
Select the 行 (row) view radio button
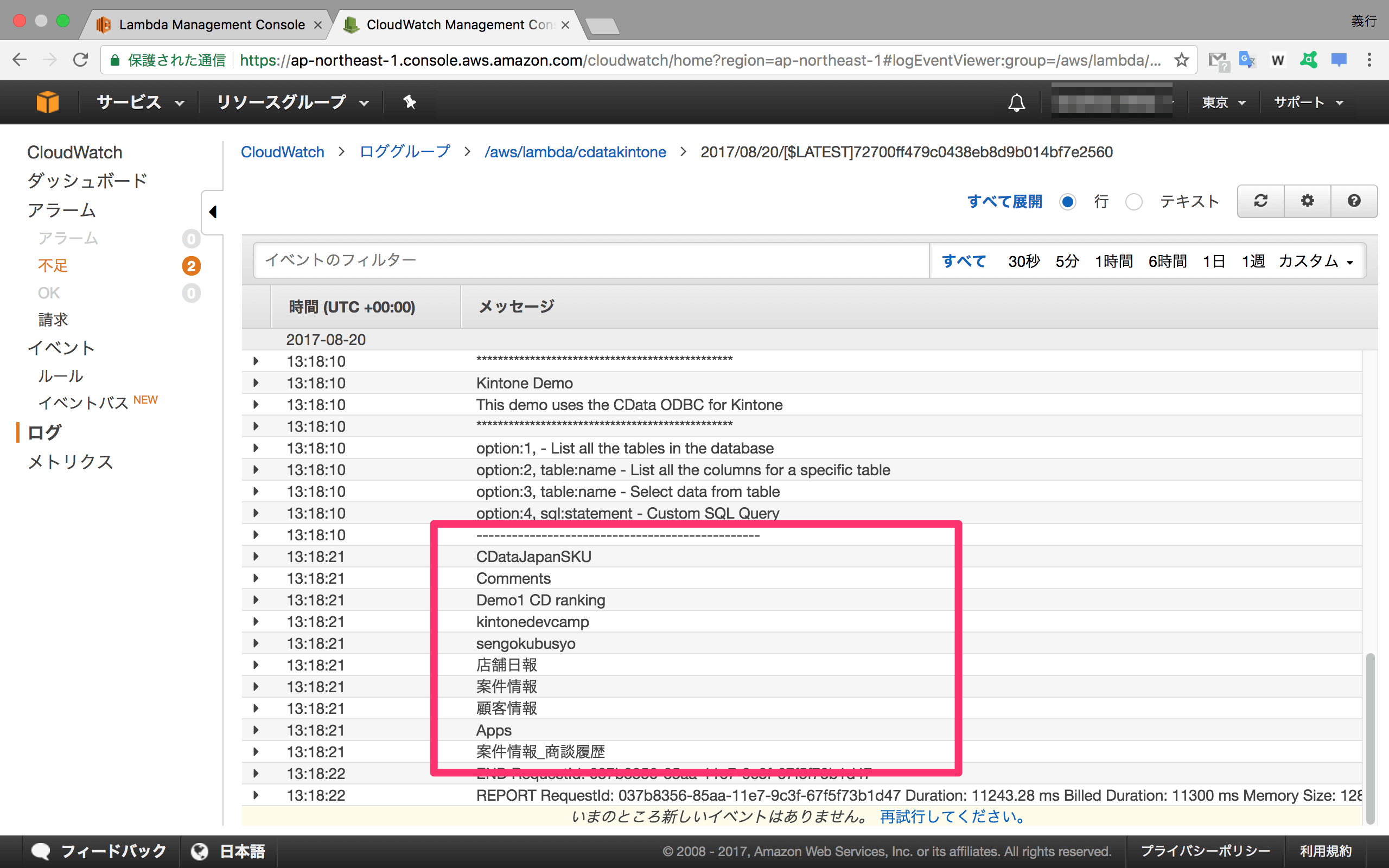click(x=1068, y=202)
